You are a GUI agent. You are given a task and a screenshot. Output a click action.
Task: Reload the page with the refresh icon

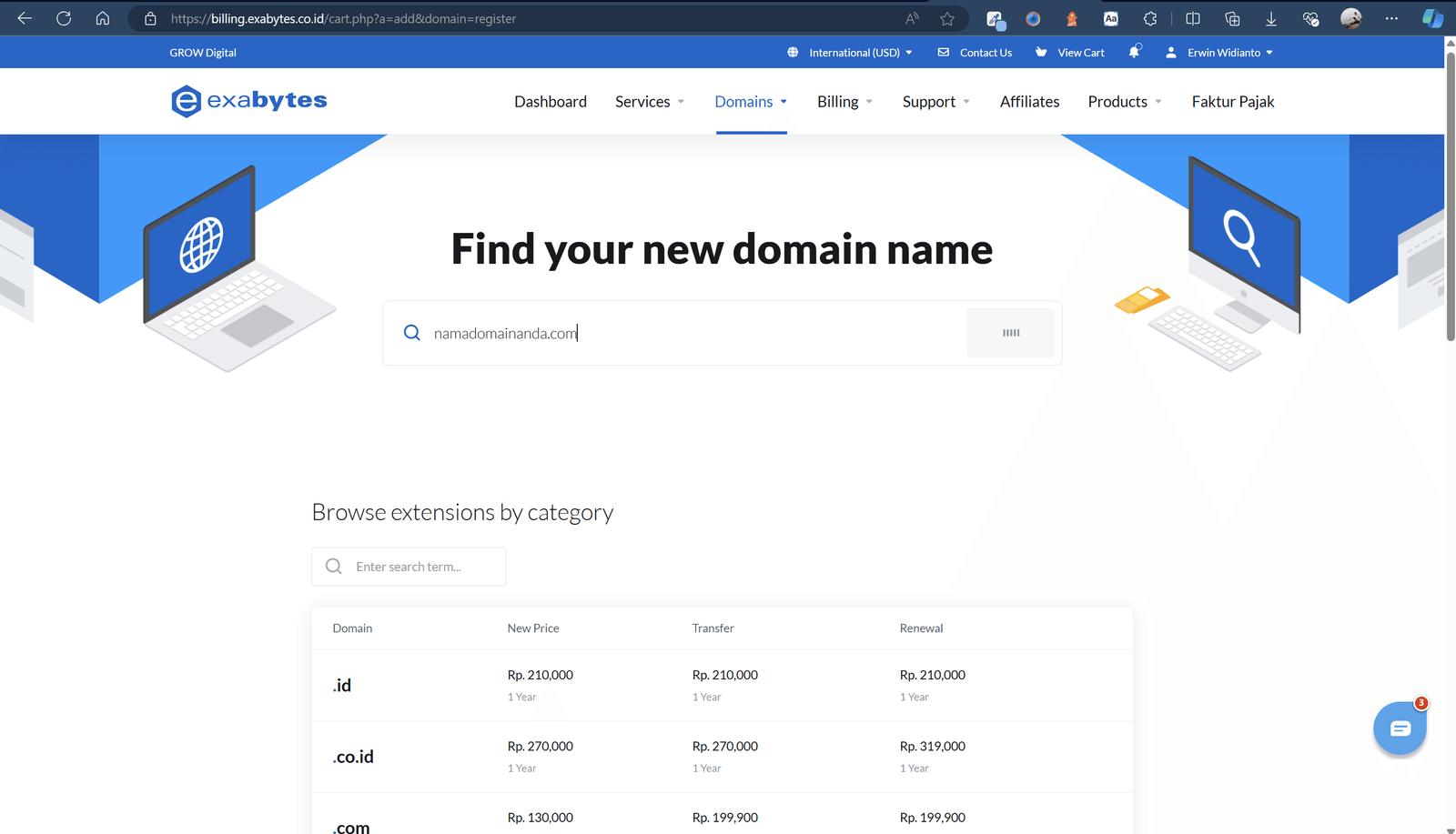(x=64, y=18)
